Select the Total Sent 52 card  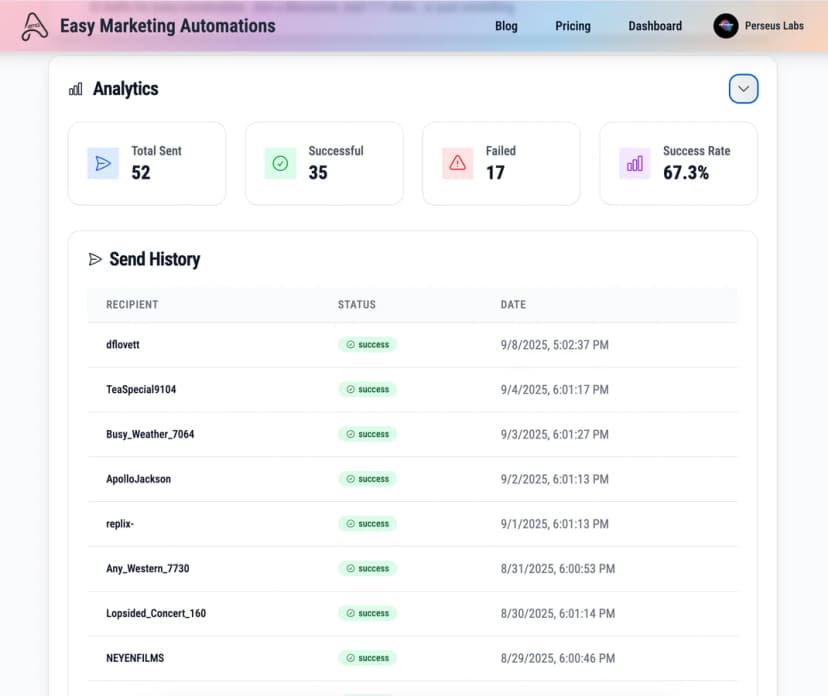(x=147, y=164)
